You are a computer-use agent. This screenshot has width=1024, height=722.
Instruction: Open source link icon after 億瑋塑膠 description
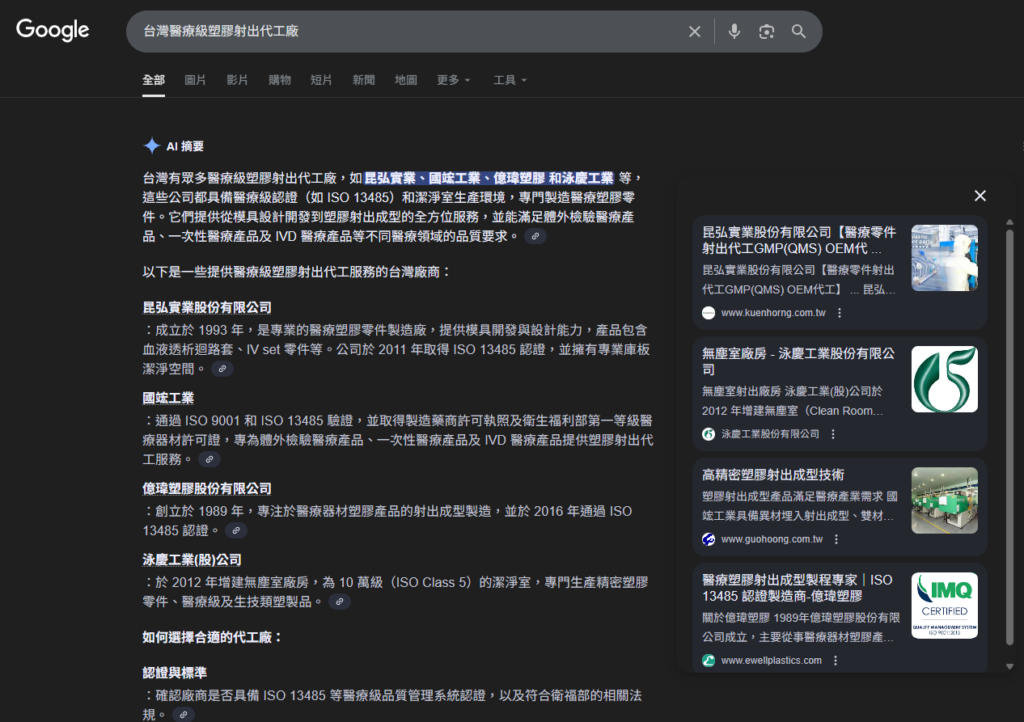click(236, 531)
